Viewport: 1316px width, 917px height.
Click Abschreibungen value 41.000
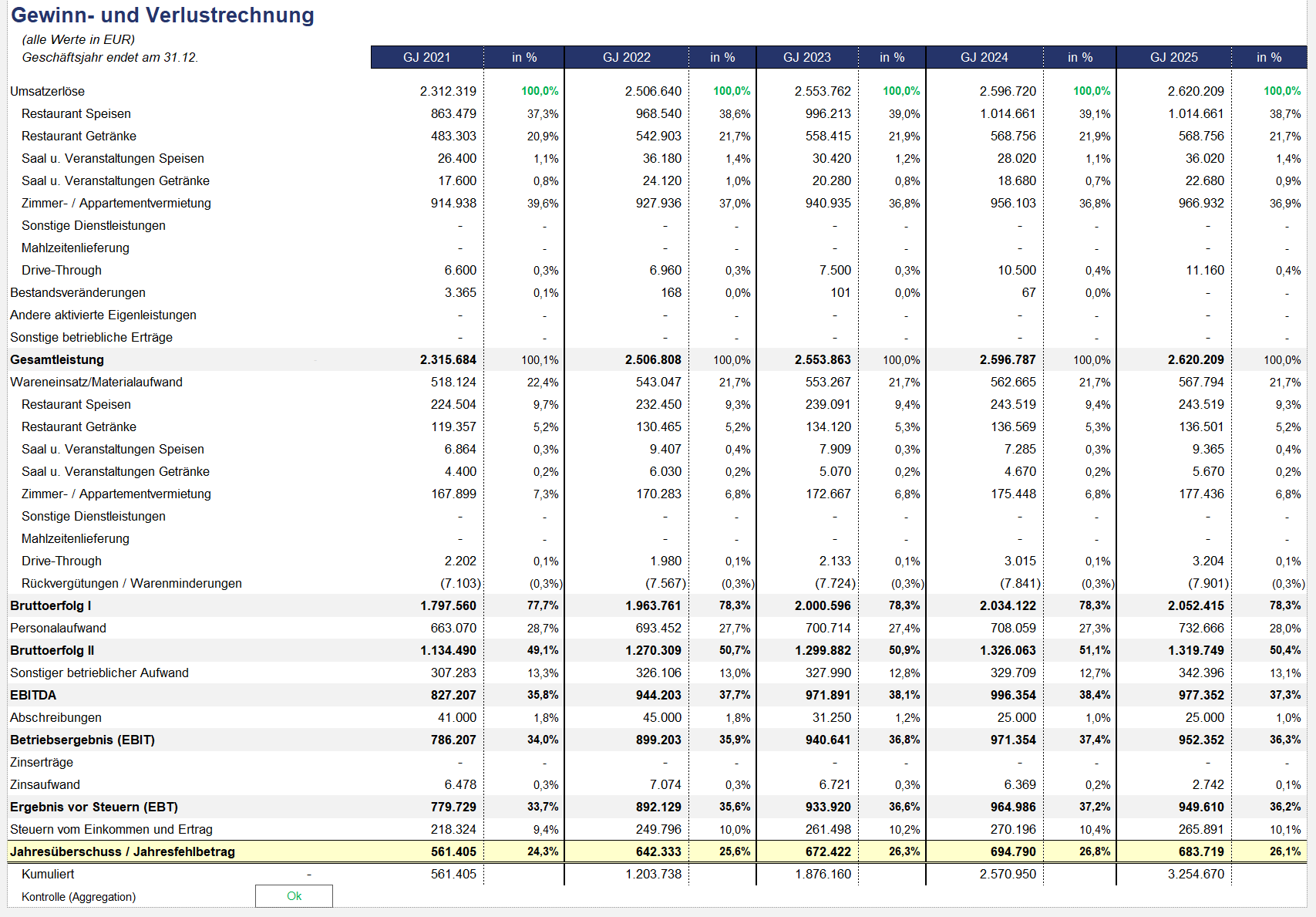pyautogui.click(x=457, y=717)
